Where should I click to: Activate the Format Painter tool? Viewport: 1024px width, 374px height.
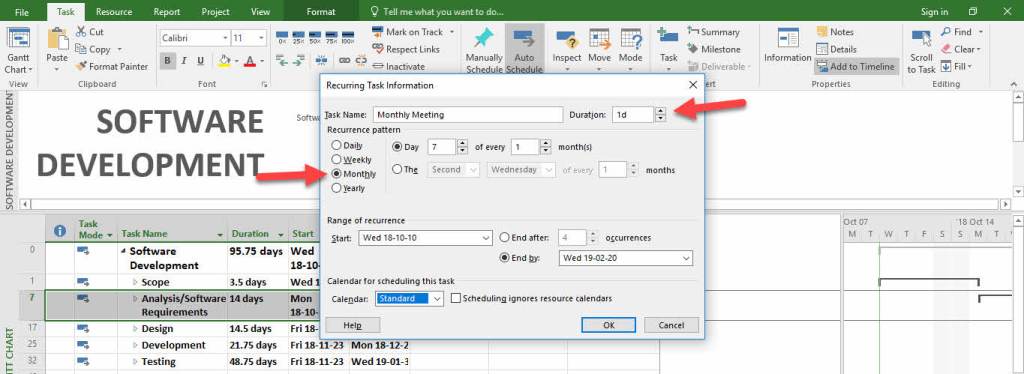pyautogui.click(x=112, y=66)
